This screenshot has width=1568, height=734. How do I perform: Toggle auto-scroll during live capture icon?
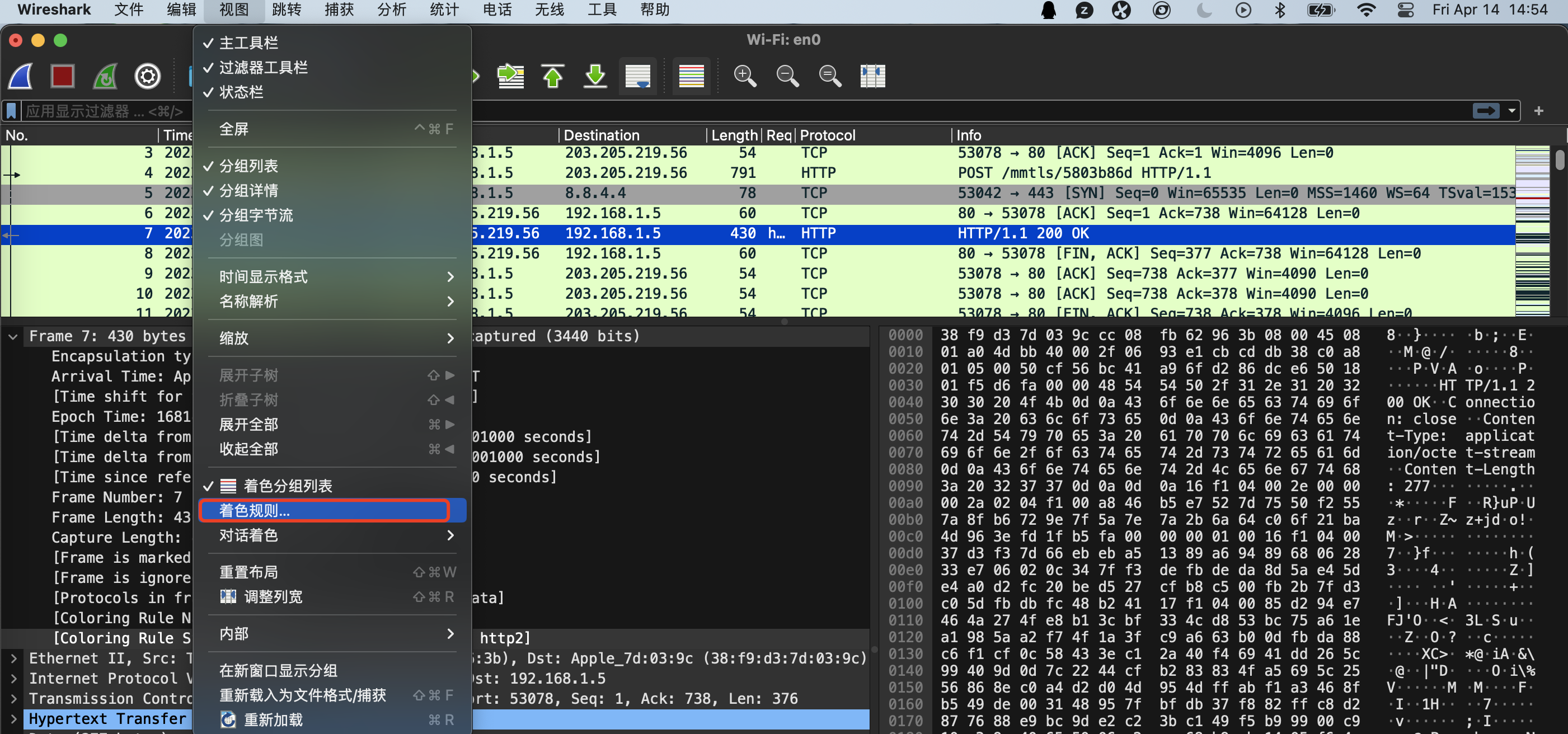(638, 77)
